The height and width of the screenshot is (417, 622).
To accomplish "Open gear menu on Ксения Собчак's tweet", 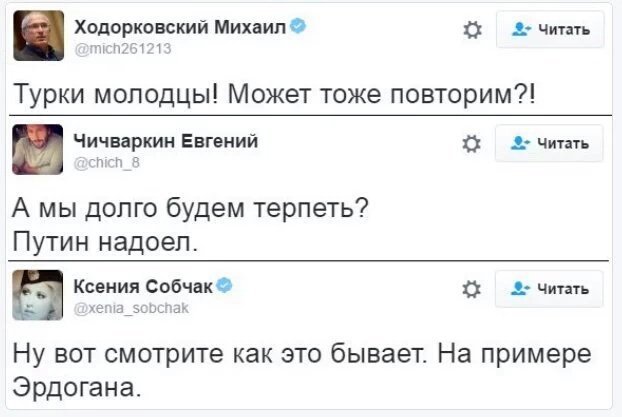I will (472, 289).
